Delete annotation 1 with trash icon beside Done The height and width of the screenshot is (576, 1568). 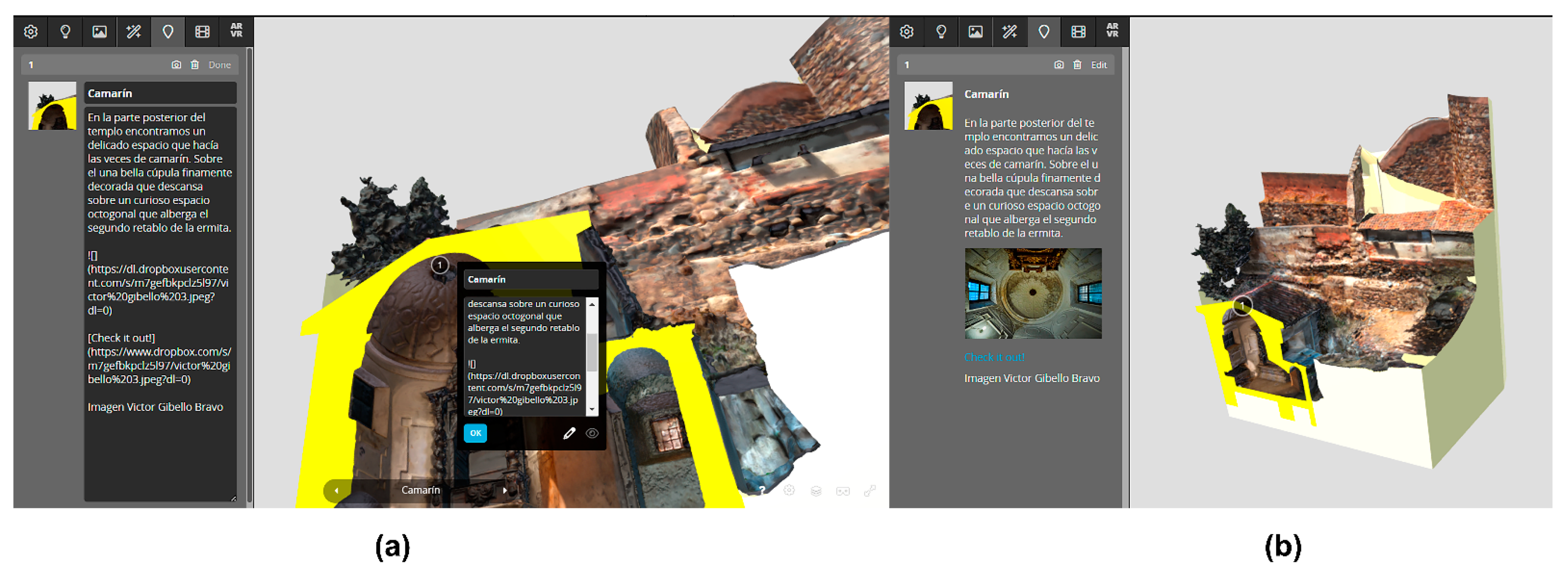point(195,65)
